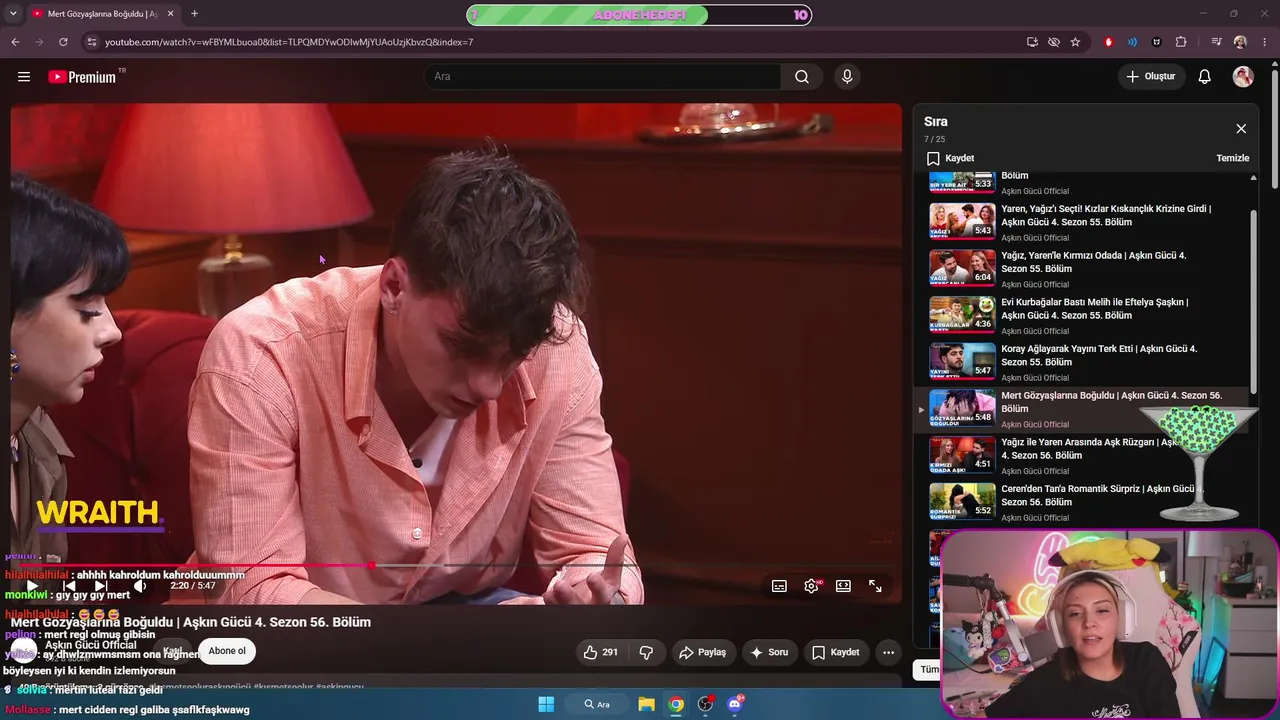Open Chrome from the taskbar
Screen dimensions: 1280x720
[x=676, y=704]
